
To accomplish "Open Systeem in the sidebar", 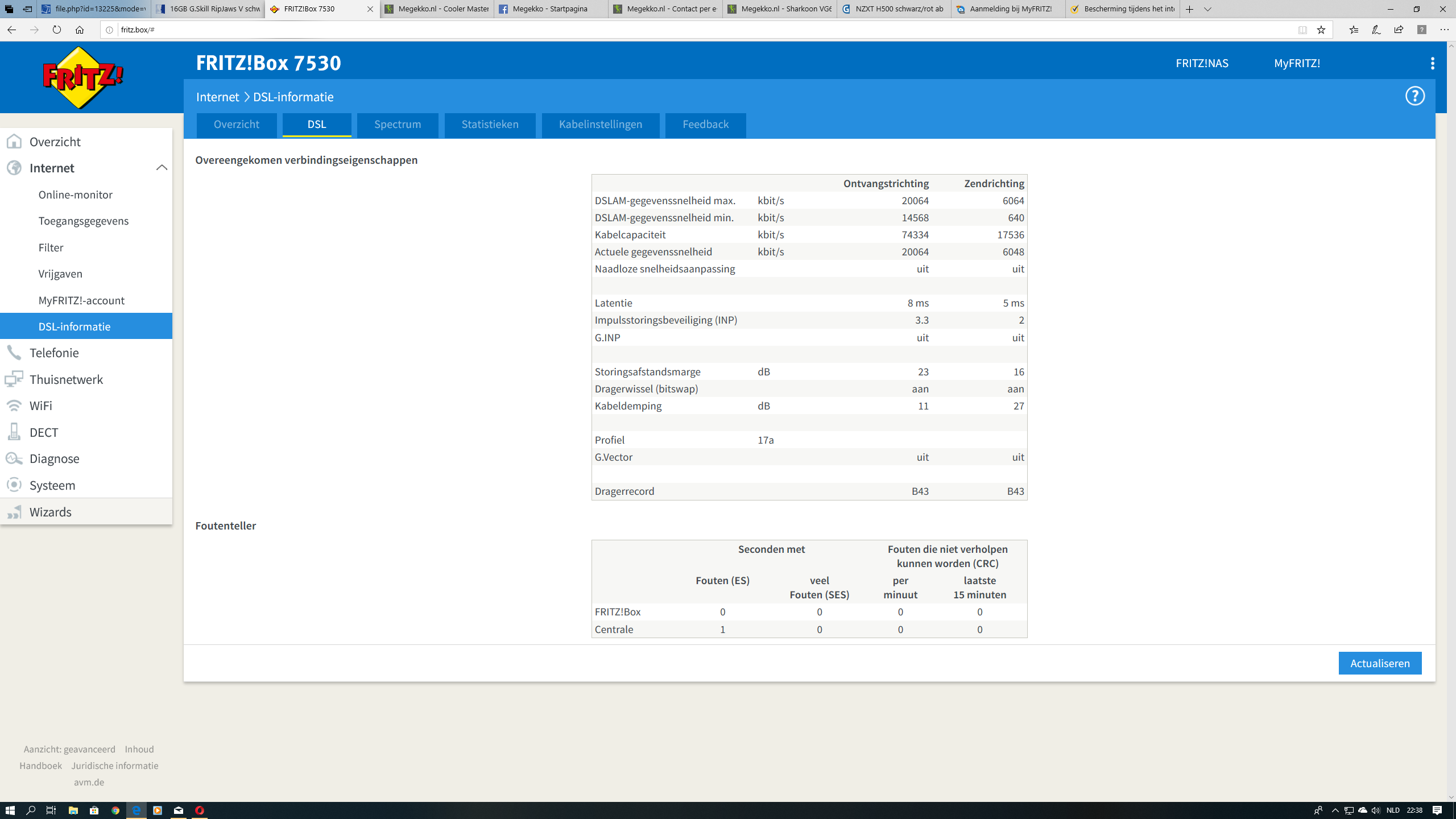I will point(52,485).
